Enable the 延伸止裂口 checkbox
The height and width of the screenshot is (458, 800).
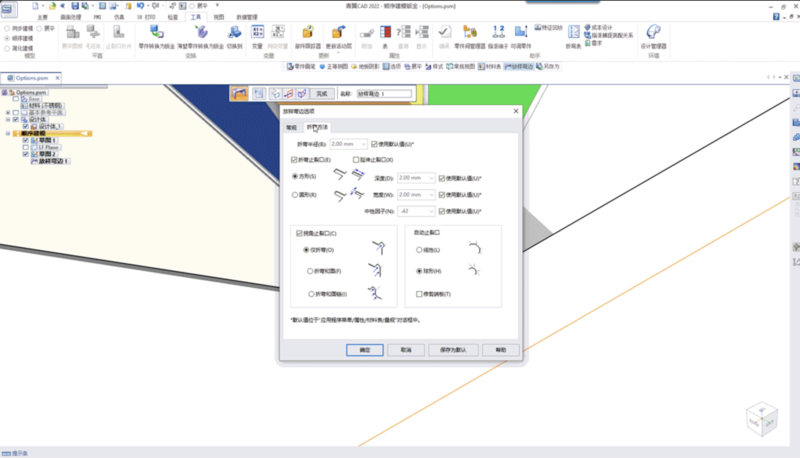click(356, 159)
